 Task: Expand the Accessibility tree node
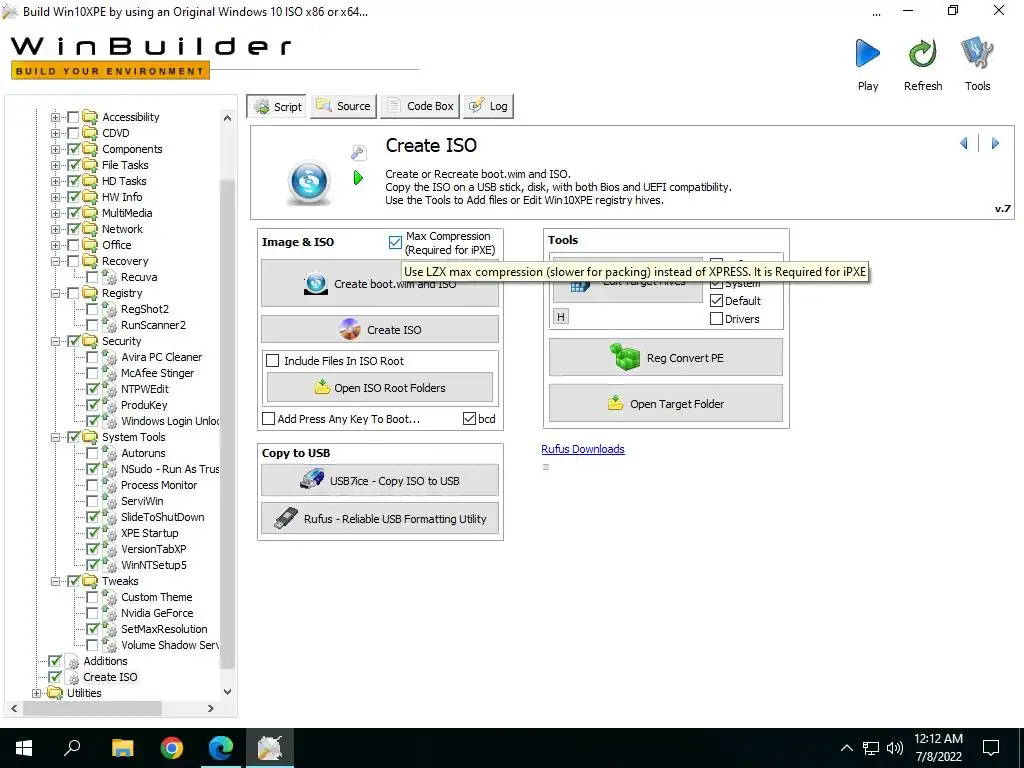tap(56, 117)
